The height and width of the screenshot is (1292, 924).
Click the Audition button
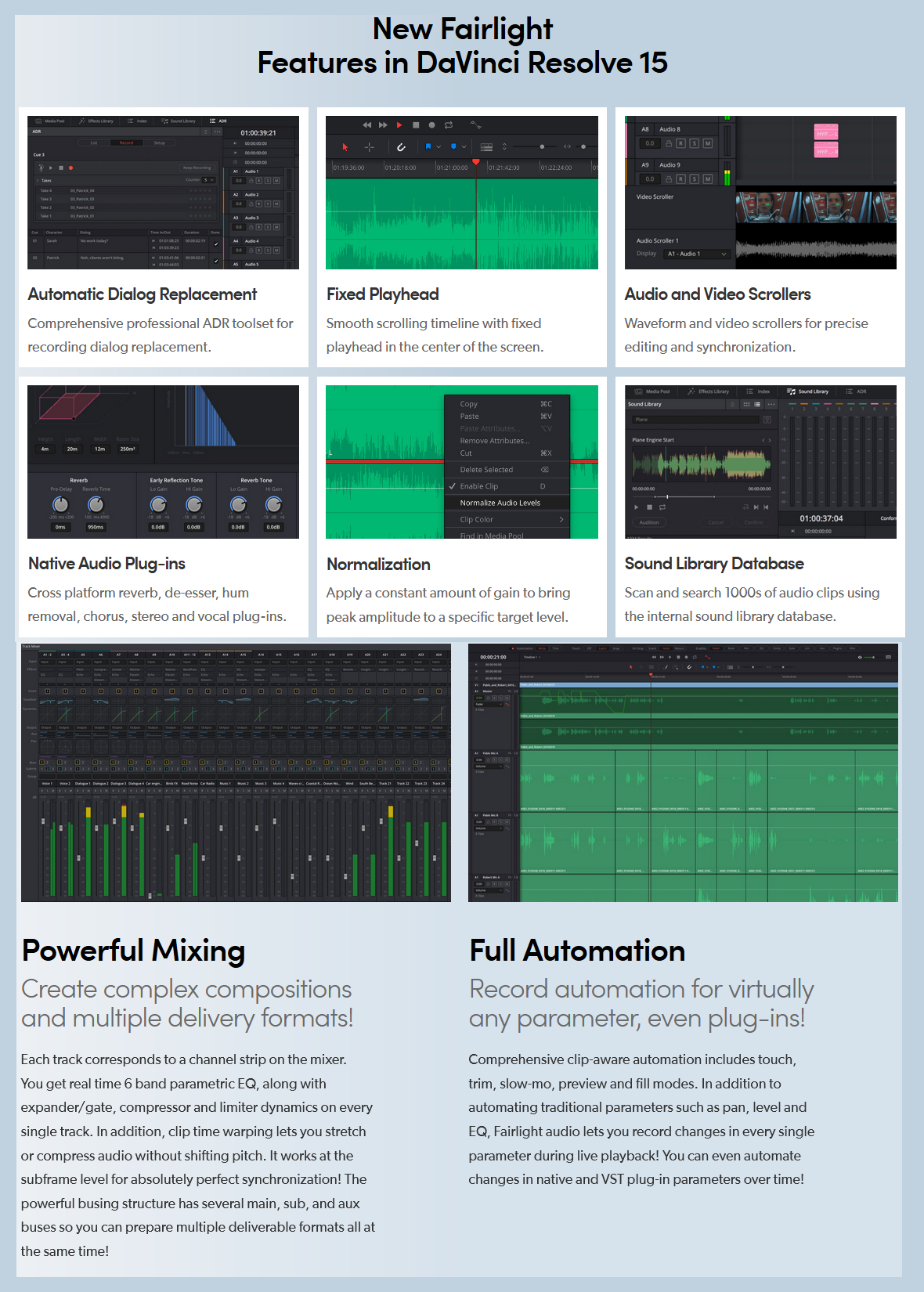pos(649,522)
